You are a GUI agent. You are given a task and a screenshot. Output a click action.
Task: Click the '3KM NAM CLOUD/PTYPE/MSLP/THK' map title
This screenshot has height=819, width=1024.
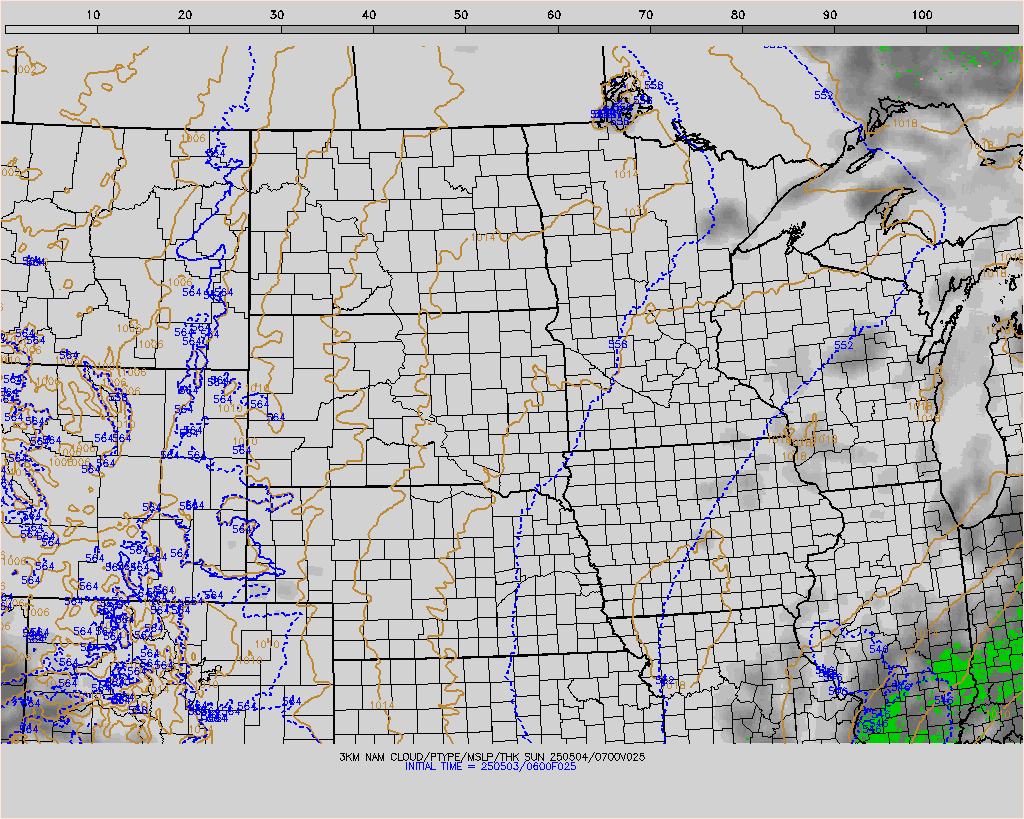click(430, 757)
